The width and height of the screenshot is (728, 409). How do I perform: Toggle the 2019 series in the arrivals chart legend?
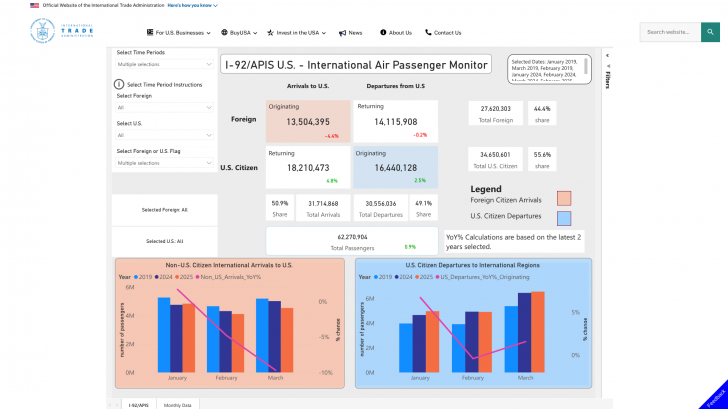coord(143,276)
